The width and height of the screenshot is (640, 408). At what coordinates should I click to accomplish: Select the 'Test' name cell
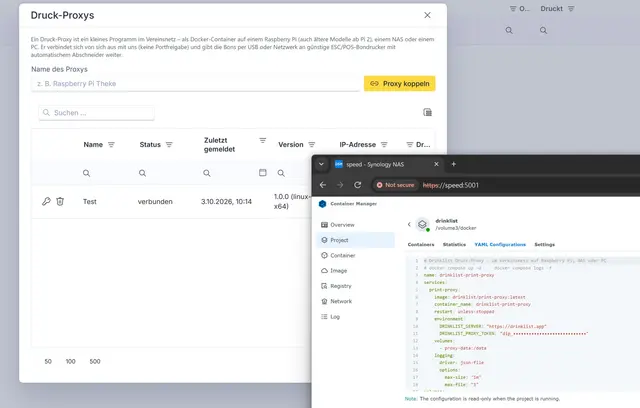pyautogui.click(x=90, y=202)
